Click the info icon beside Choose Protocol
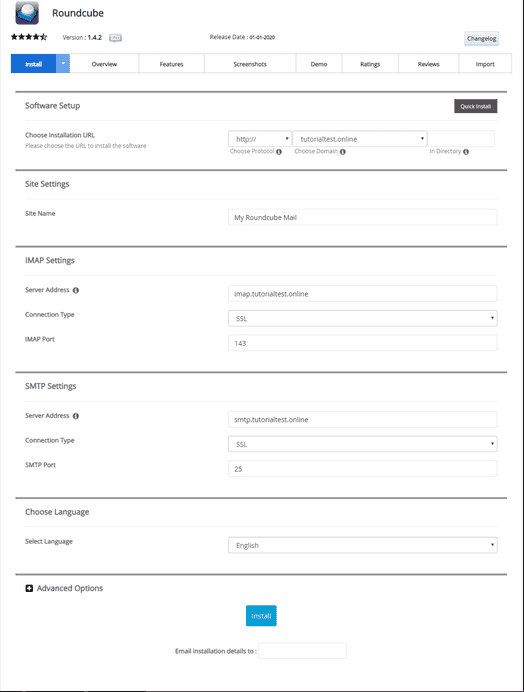524x692 pixels. [279, 151]
